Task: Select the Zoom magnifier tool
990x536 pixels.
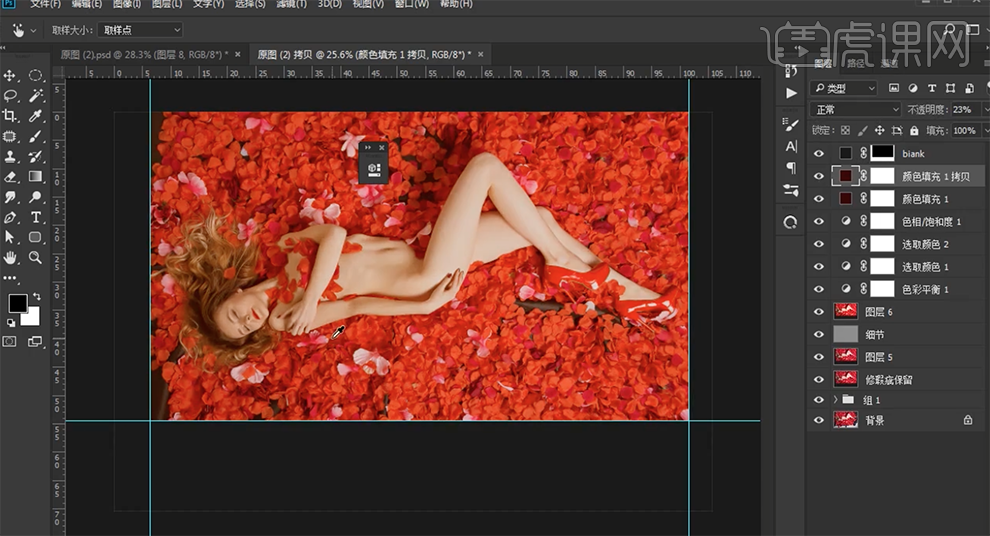Action: click(x=36, y=257)
